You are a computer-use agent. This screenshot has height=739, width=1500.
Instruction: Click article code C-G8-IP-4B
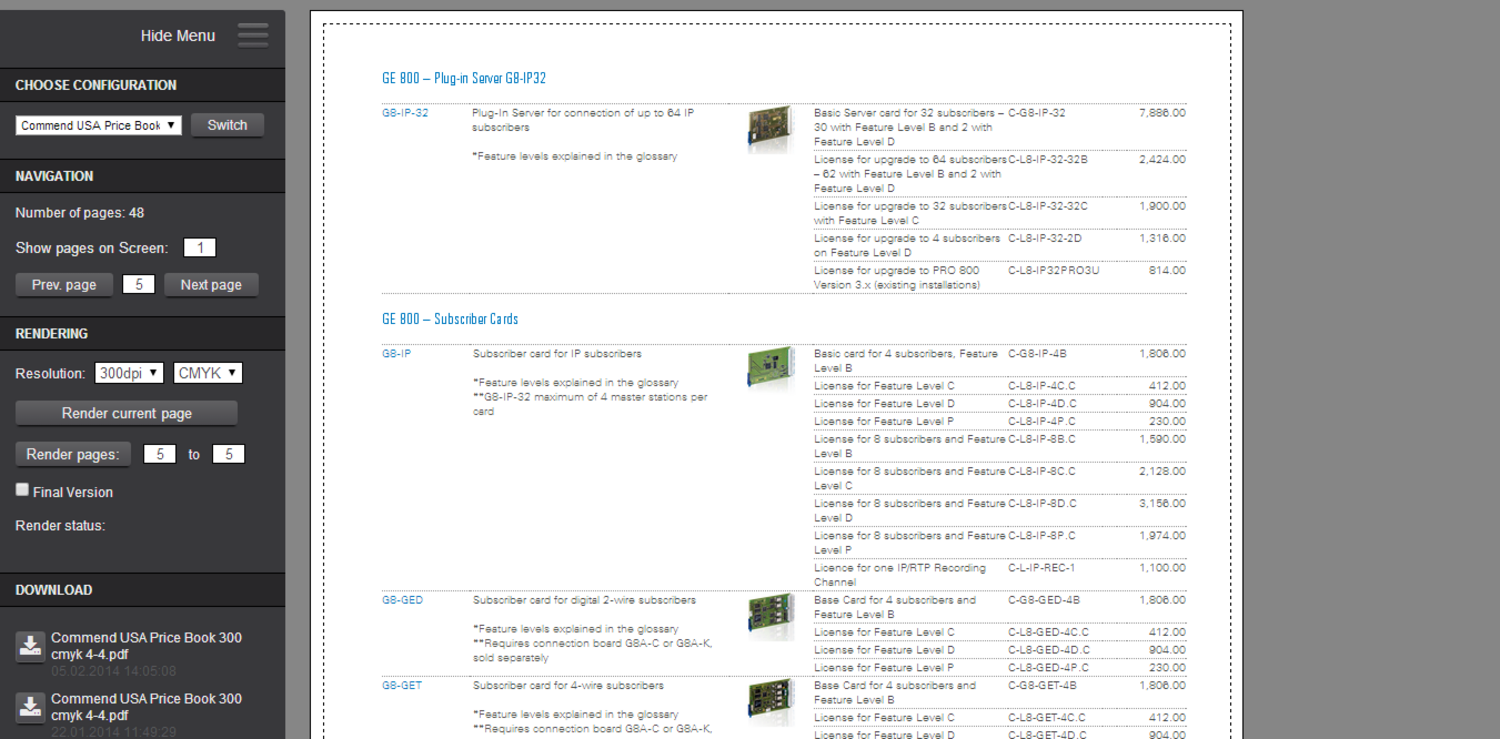[1037, 354]
